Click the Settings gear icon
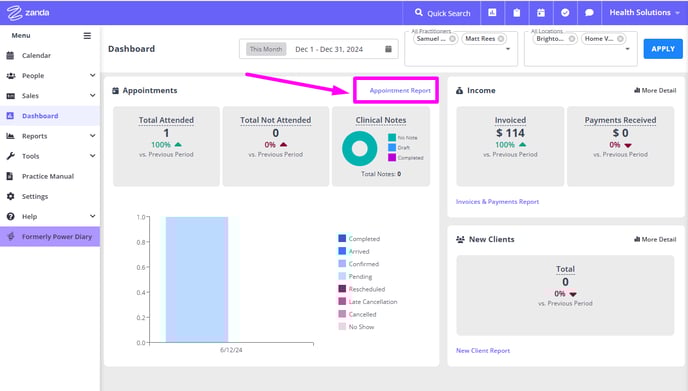688x391 pixels. pyautogui.click(x=11, y=196)
